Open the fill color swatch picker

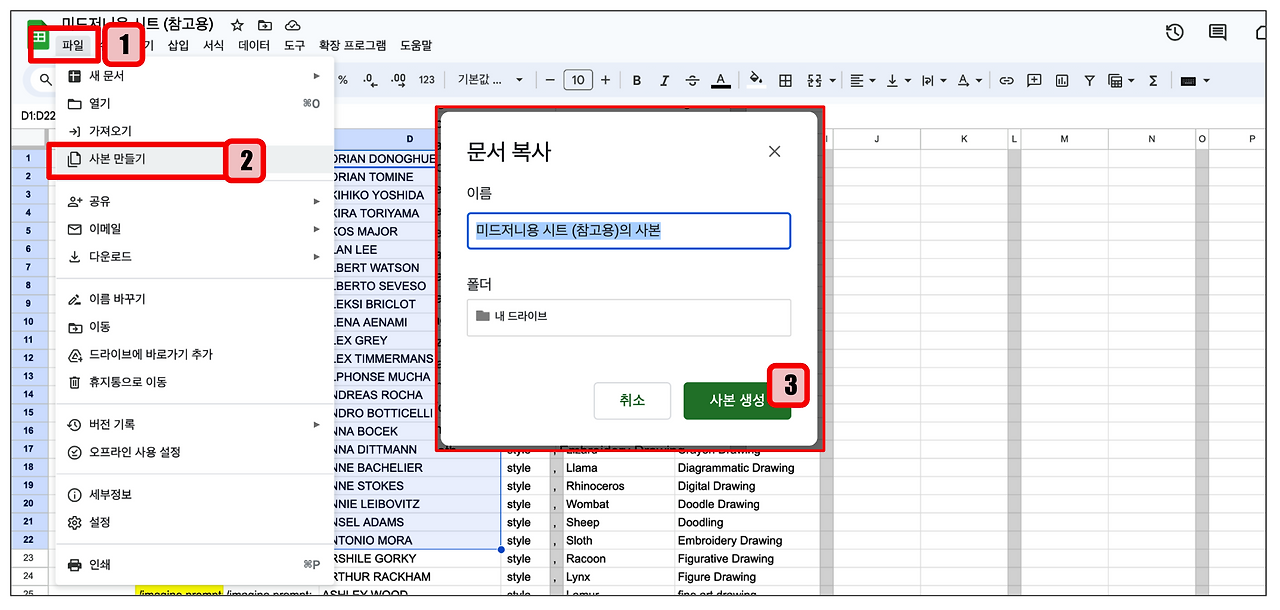(754, 80)
